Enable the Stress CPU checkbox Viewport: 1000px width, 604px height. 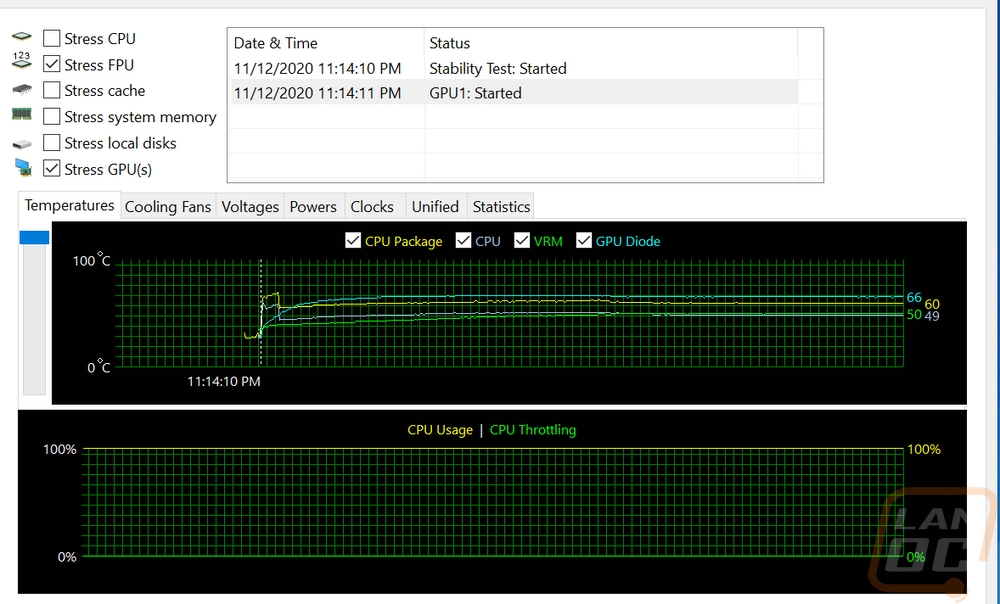point(52,38)
